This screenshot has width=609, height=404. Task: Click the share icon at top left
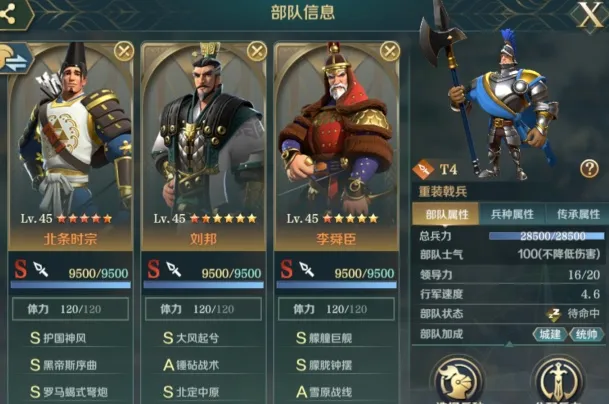tap(9, 15)
